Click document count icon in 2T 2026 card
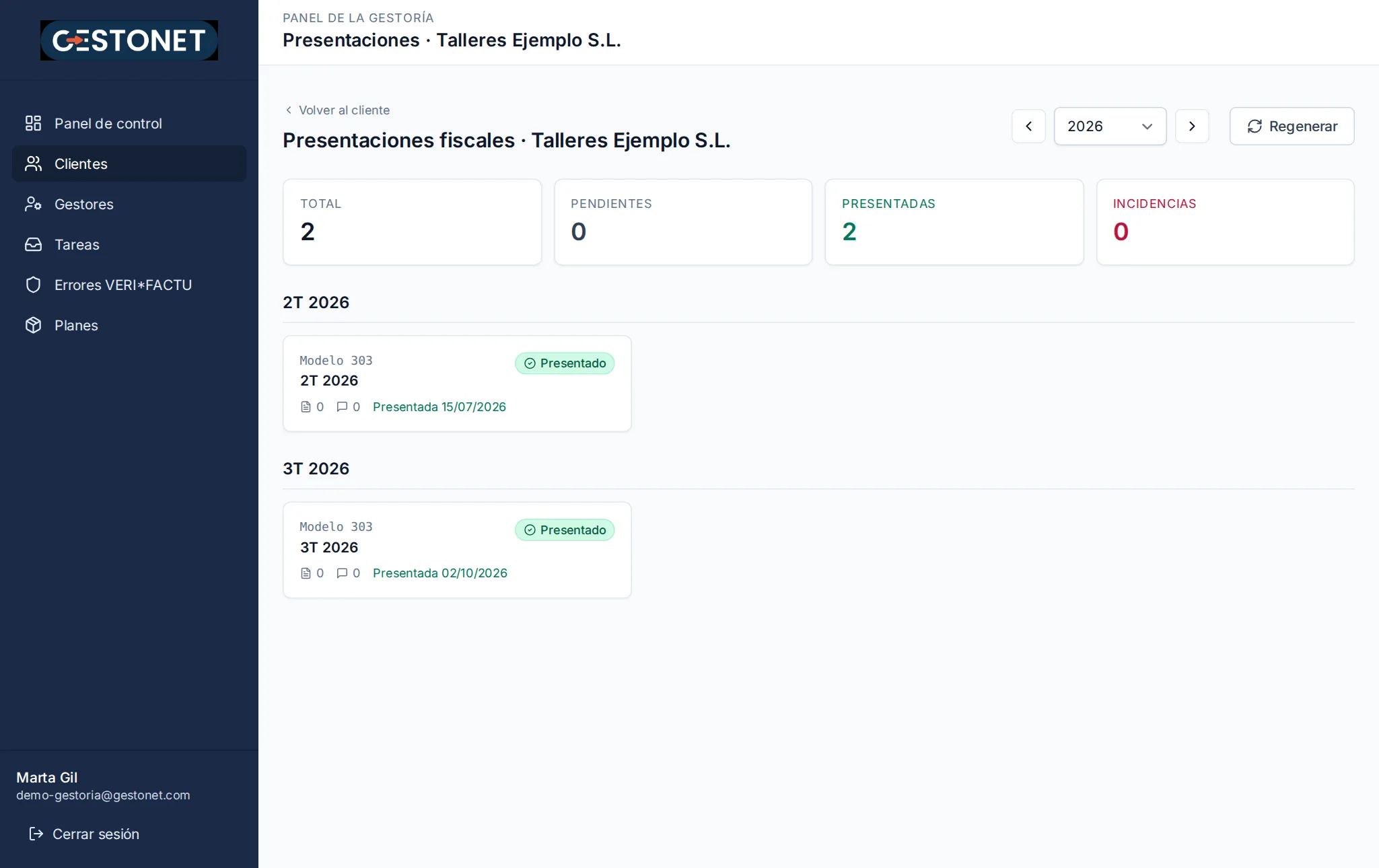 pyautogui.click(x=306, y=406)
